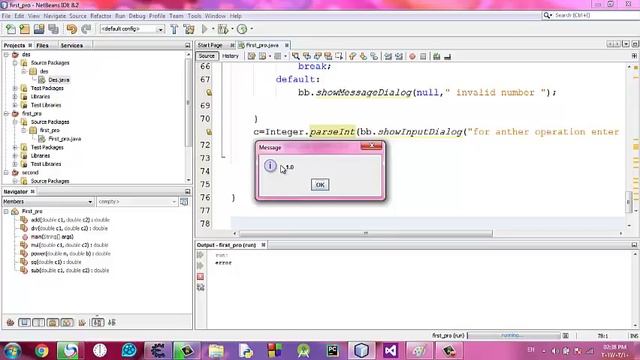Open the Refactor menu
Viewport: 640px width, 360px height.
[101, 16]
